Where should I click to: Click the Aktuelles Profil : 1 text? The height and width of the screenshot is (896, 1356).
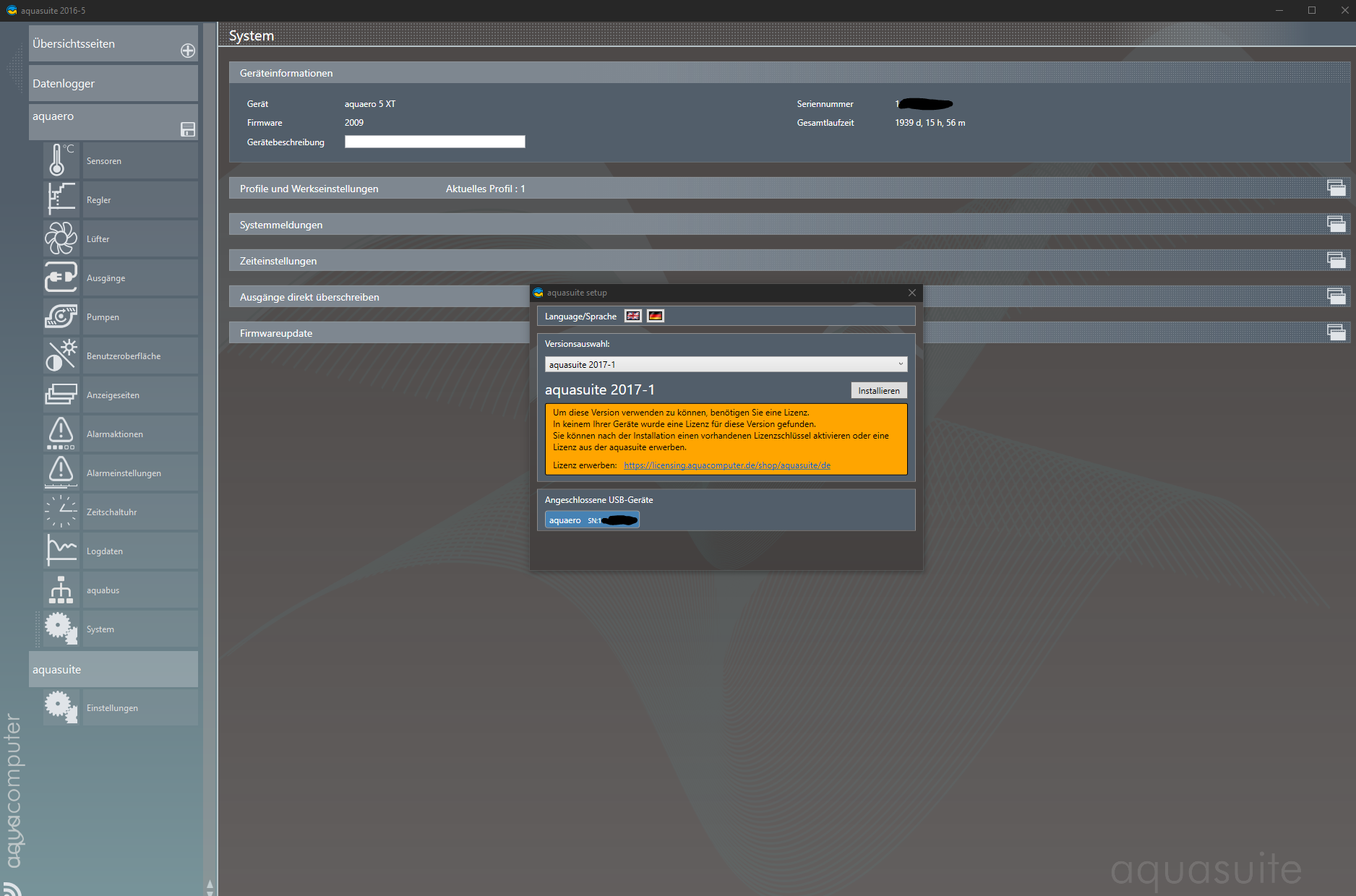pyautogui.click(x=486, y=189)
